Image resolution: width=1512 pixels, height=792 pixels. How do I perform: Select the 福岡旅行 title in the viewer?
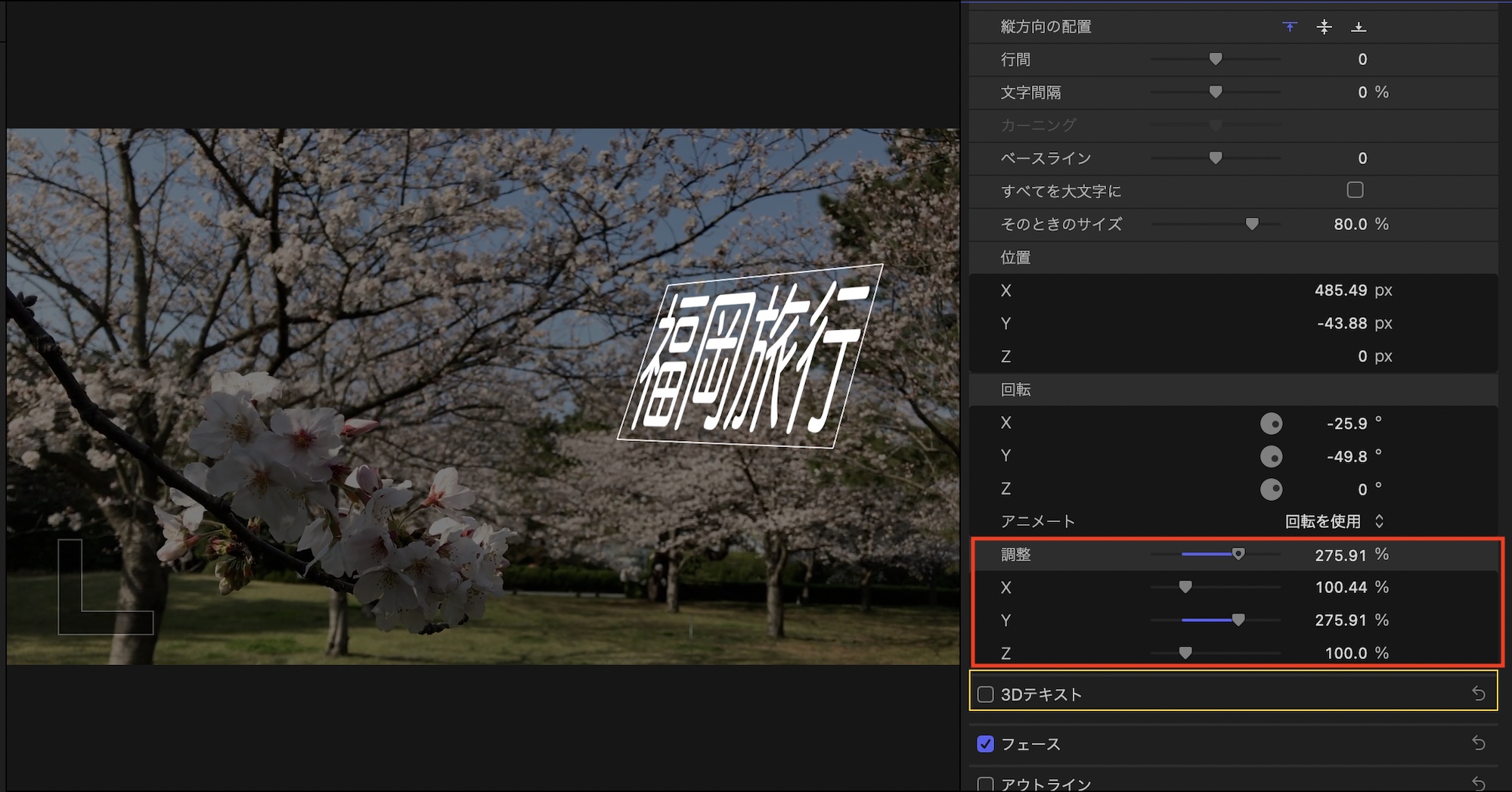[x=749, y=358]
